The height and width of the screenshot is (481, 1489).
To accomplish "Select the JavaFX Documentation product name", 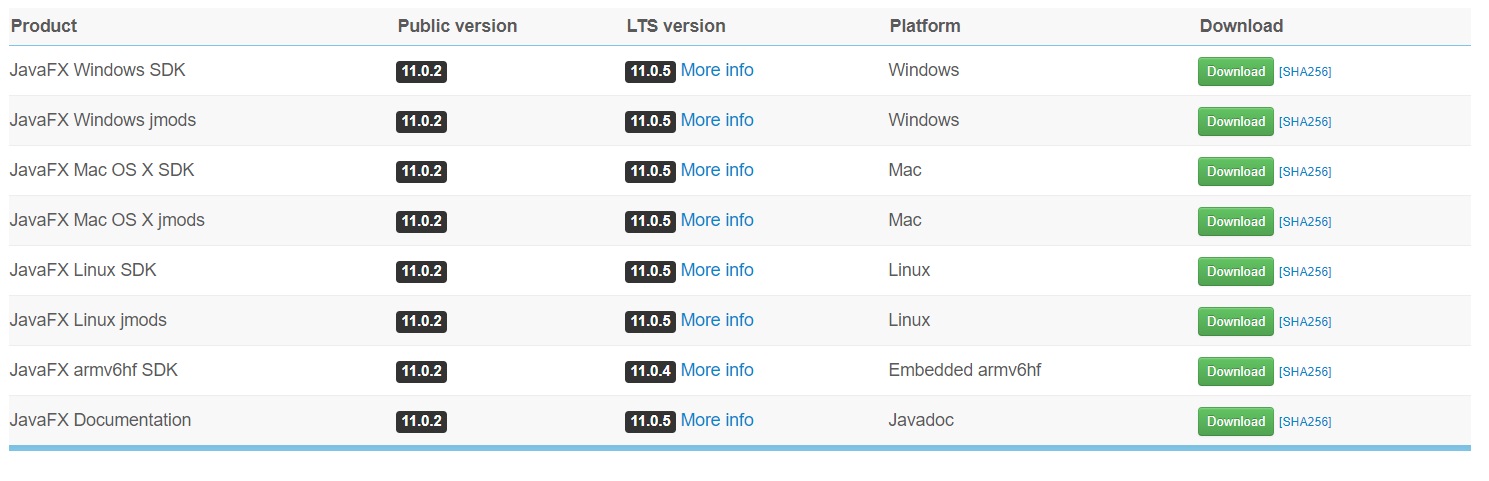I will (100, 420).
